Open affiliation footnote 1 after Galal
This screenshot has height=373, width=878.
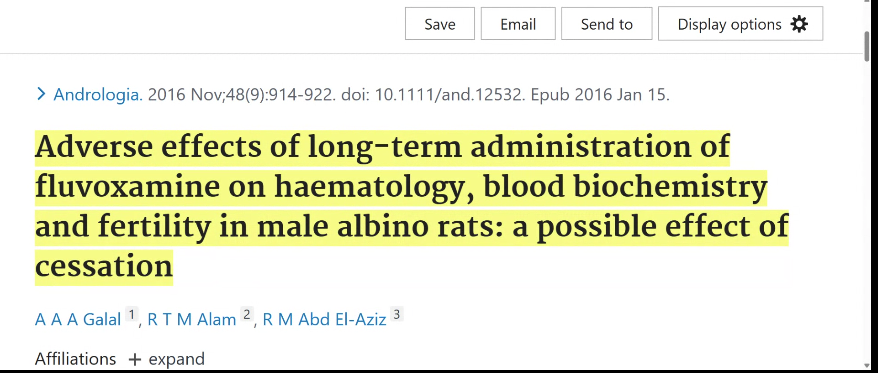point(131,314)
